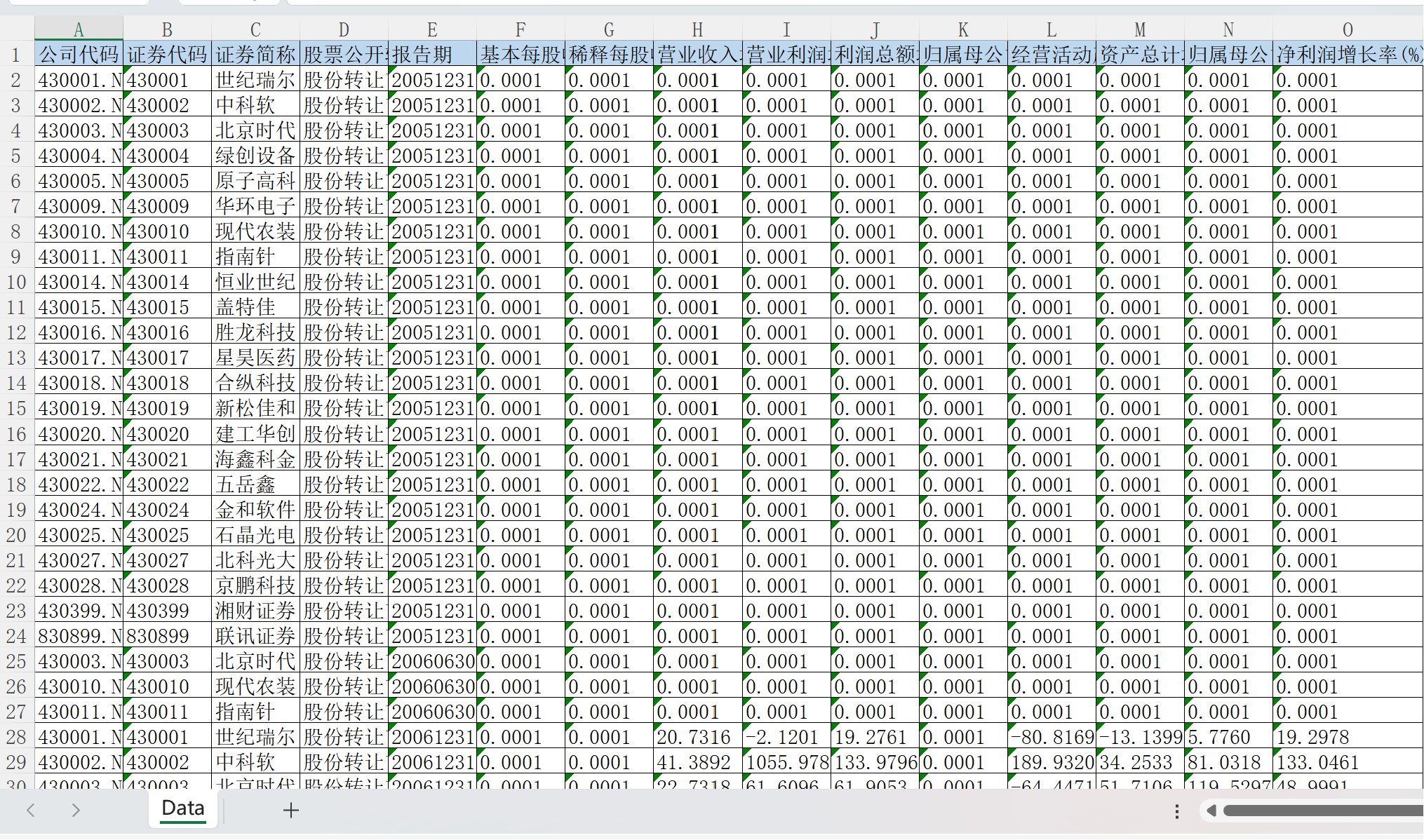
Task: Click cell with value 1055.978
Action: pyautogui.click(x=786, y=762)
